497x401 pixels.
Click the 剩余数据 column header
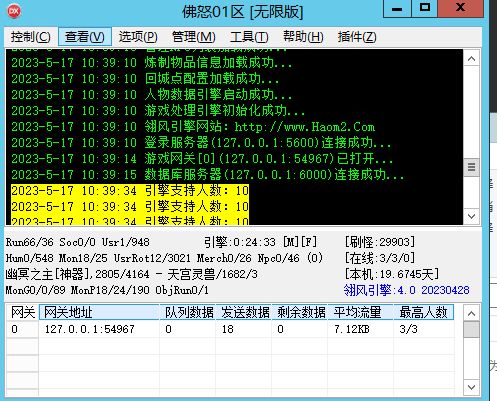coord(300,312)
